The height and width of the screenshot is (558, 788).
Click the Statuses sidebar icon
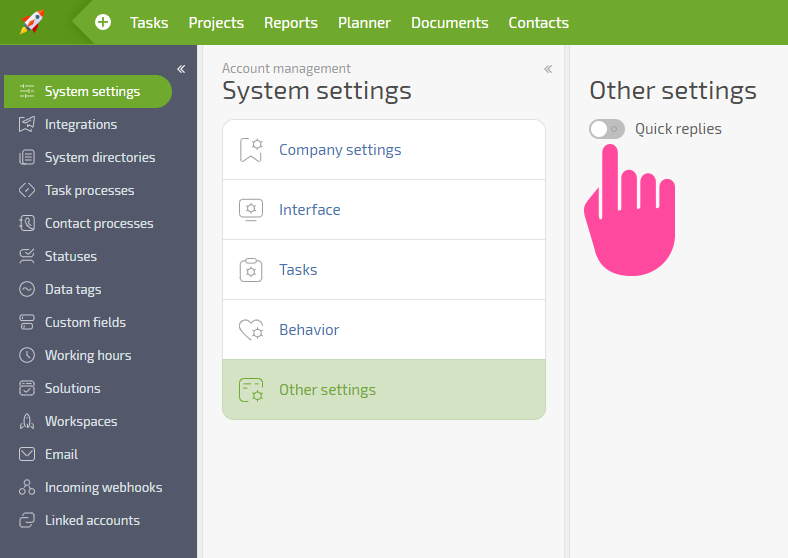(27, 256)
